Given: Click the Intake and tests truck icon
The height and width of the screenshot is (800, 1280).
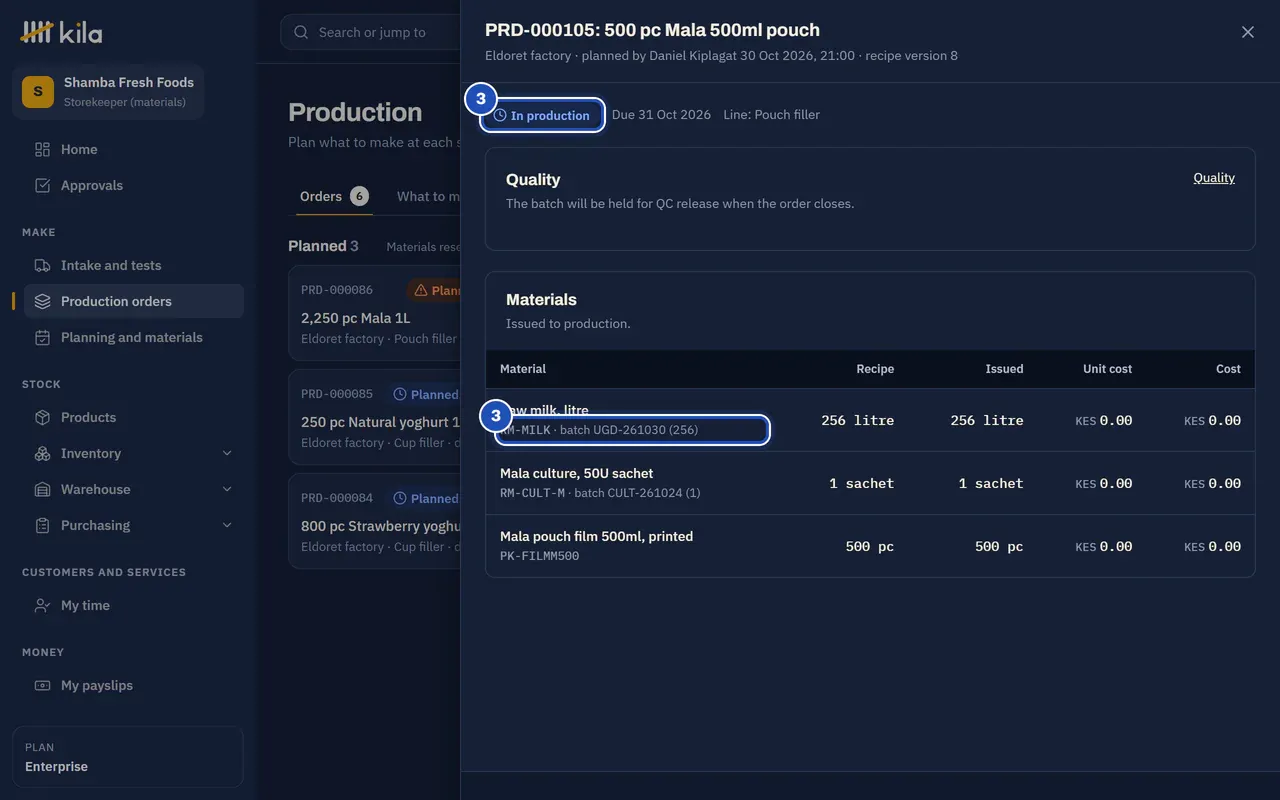Looking at the screenshot, I should [42, 265].
